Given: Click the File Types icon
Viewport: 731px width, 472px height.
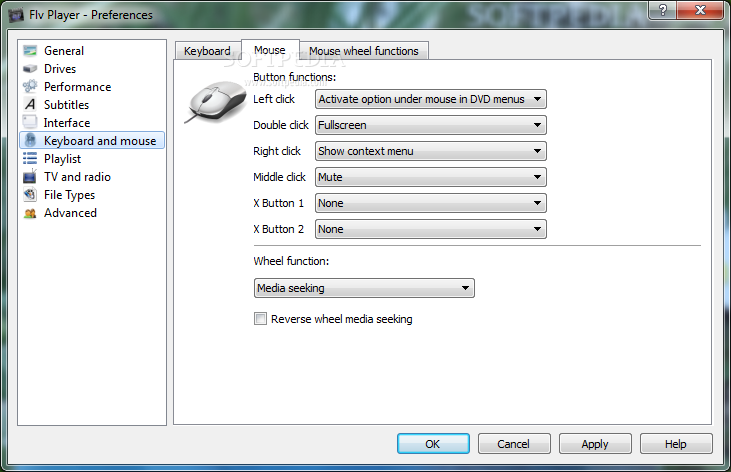Looking at the screenshot, I should [30, 194].
